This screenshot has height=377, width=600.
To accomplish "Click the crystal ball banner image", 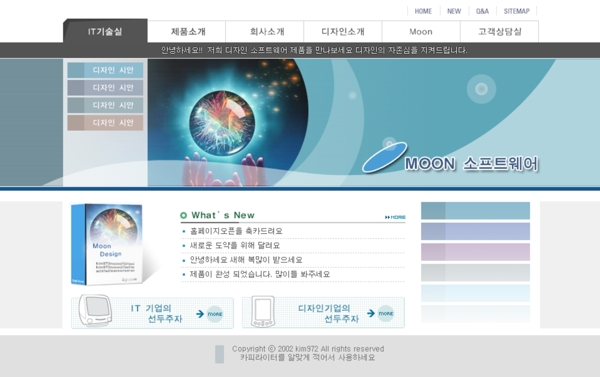I will point(228,122).
